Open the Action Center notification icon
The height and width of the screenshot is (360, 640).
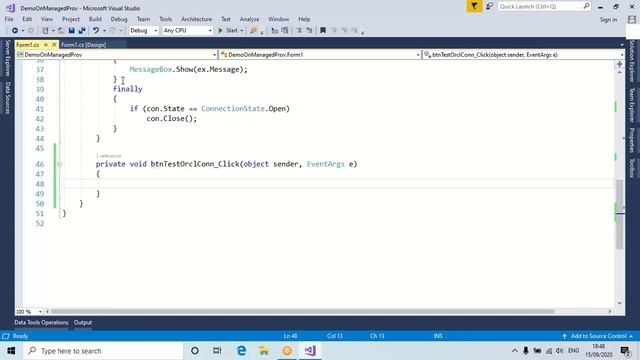625,351
